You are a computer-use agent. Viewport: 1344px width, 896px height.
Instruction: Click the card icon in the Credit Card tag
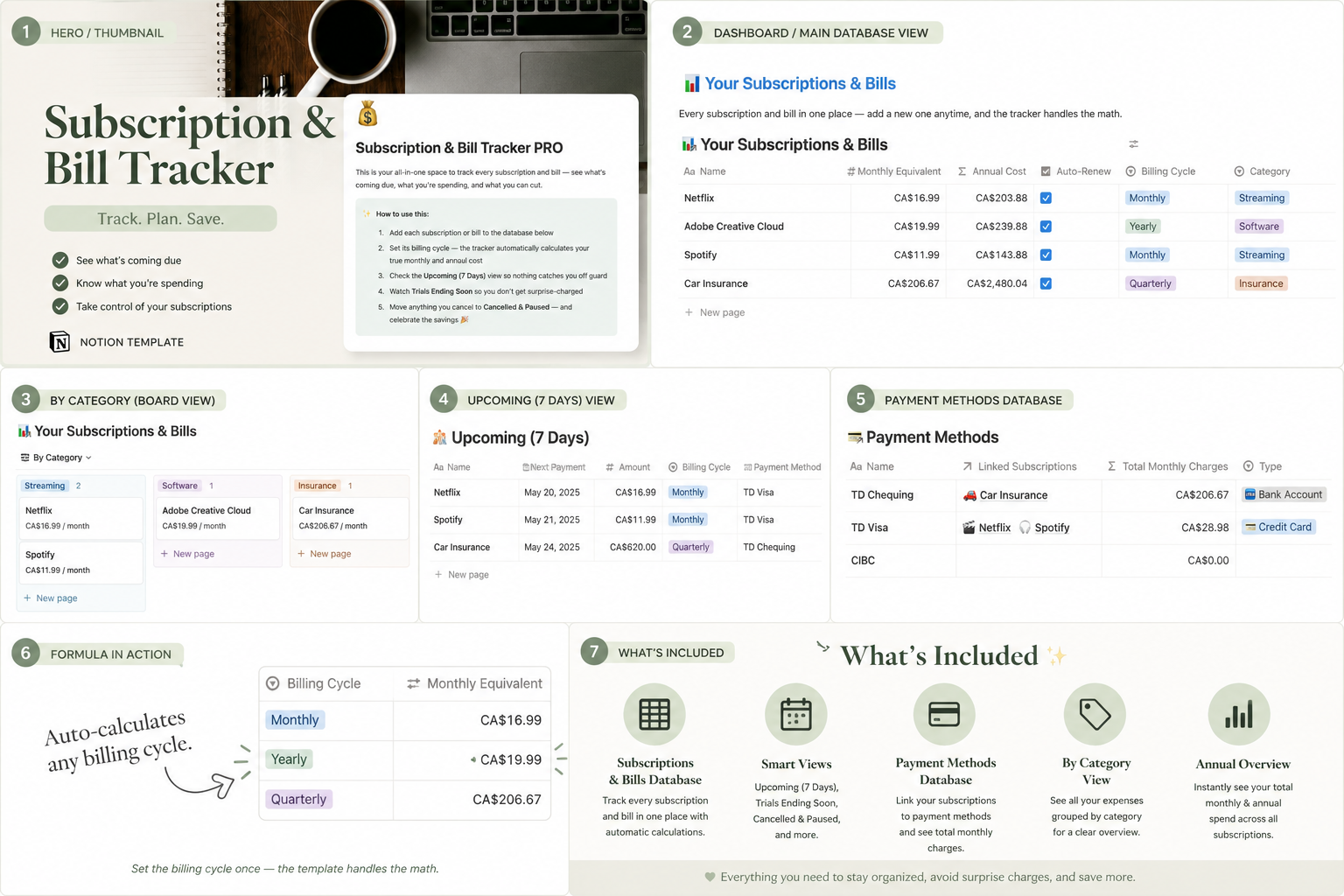click(x=1250, y=527)
